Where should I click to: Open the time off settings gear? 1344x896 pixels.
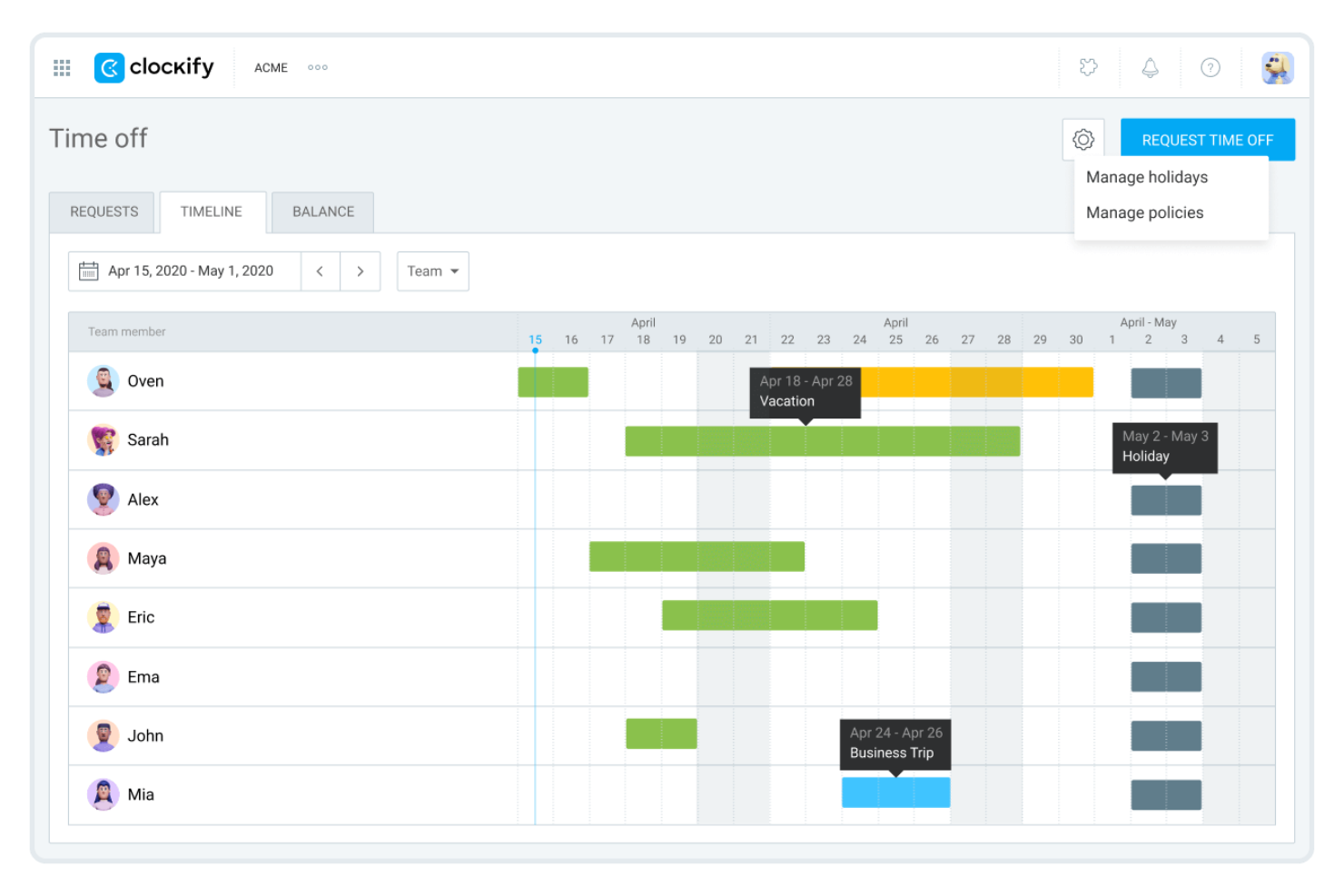[1082, 139]
